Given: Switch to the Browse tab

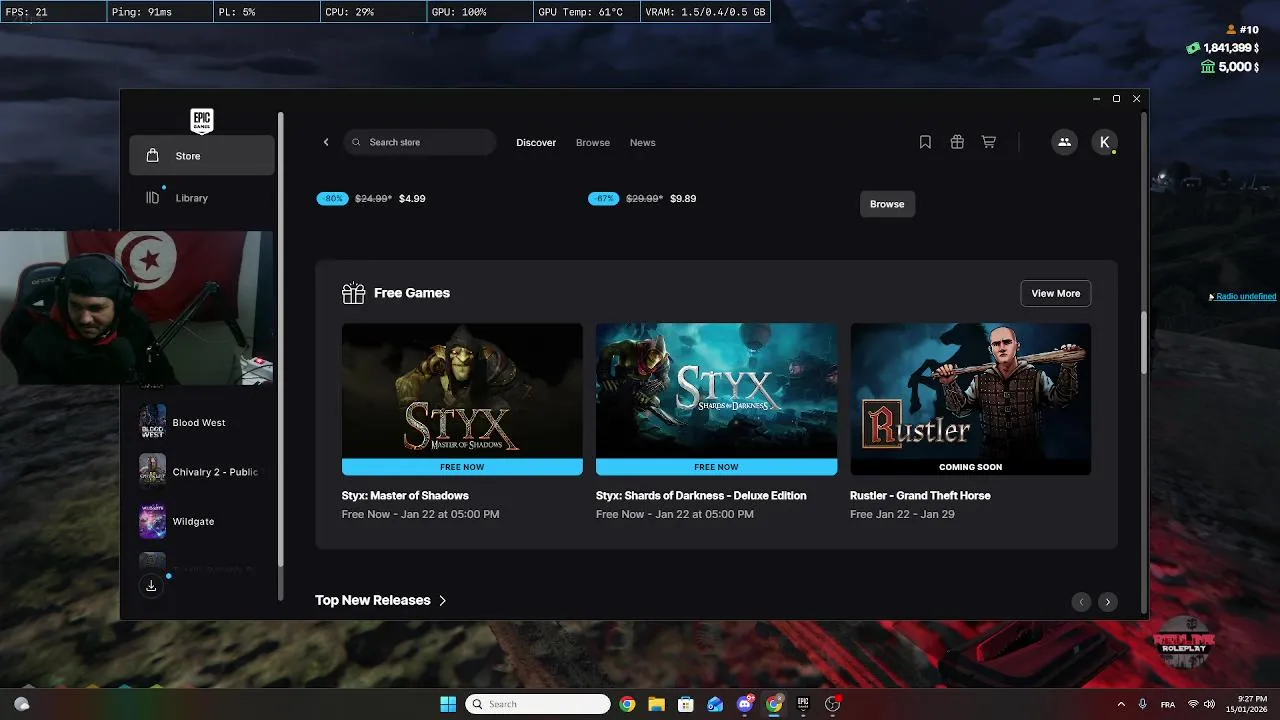Looking at the screenshot, I should click(593, 143).
